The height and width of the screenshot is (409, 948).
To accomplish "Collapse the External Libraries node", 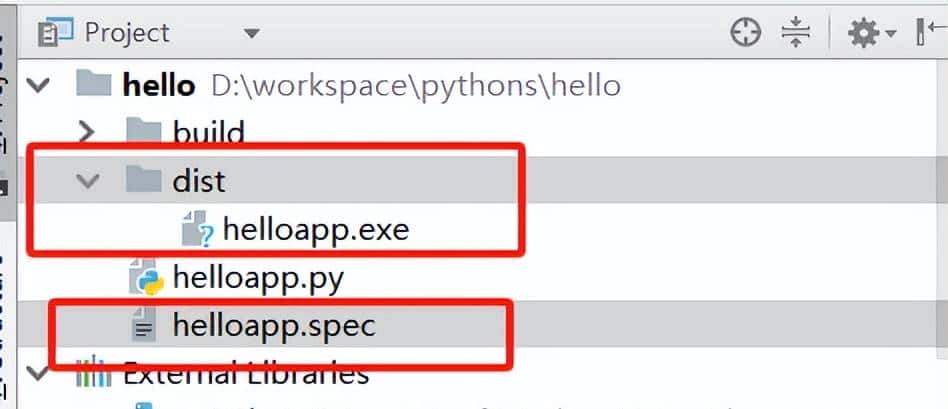I will [38, 373].
